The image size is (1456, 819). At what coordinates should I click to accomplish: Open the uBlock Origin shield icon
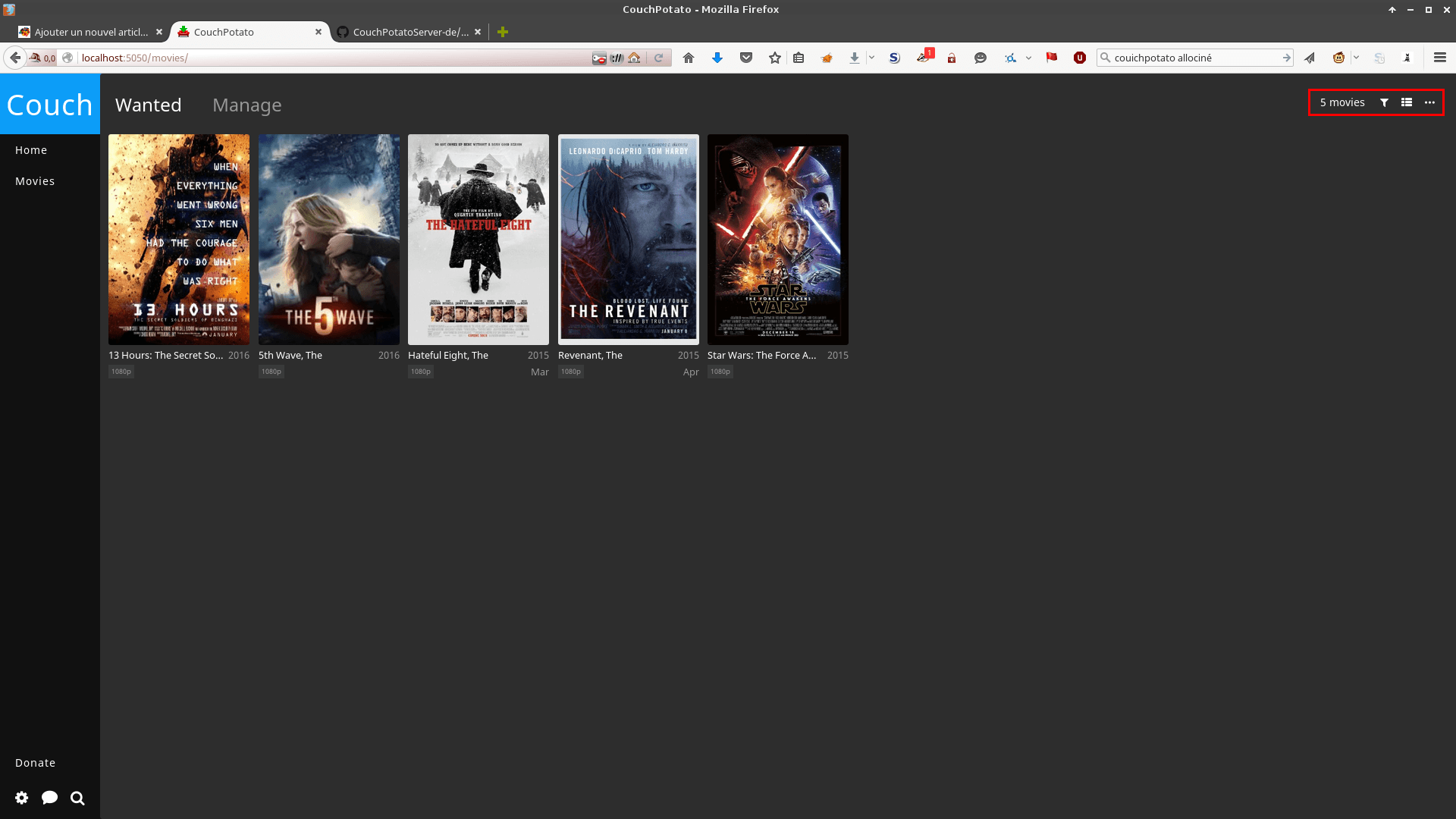(1080, 58)
